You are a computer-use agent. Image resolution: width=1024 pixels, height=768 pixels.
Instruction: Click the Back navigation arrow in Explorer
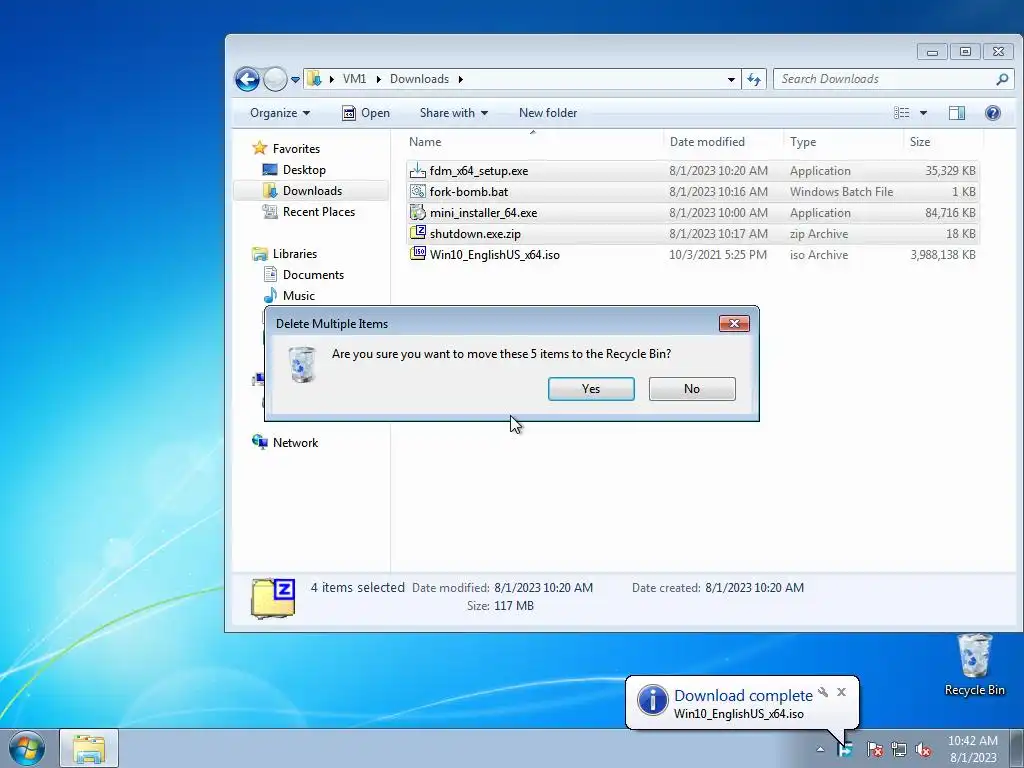[247, 80]
